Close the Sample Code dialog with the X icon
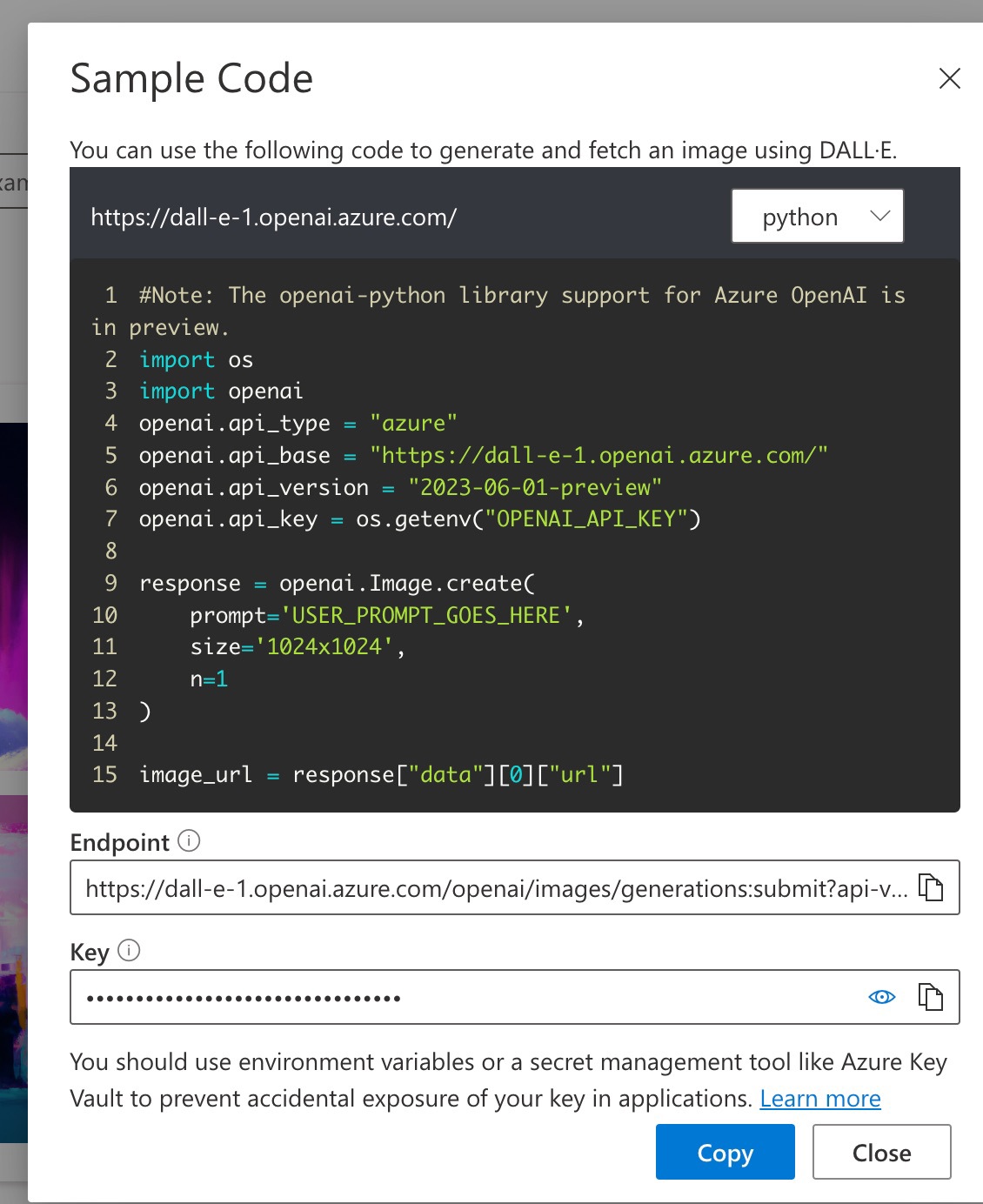This screenshot has height=1204, width=983. coord(950,78)
